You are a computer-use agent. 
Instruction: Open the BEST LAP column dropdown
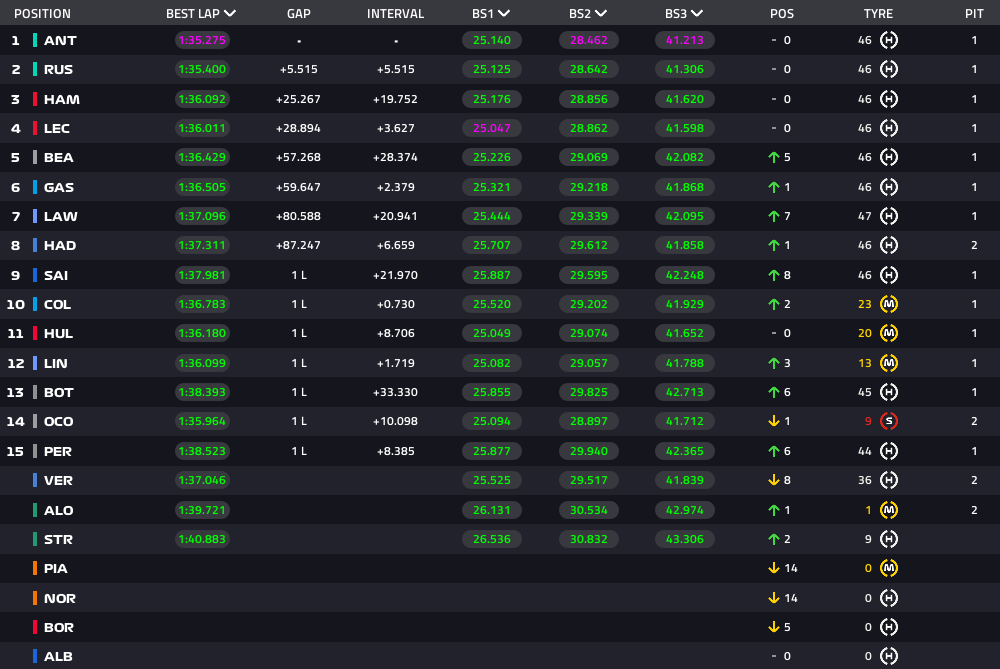230,14
